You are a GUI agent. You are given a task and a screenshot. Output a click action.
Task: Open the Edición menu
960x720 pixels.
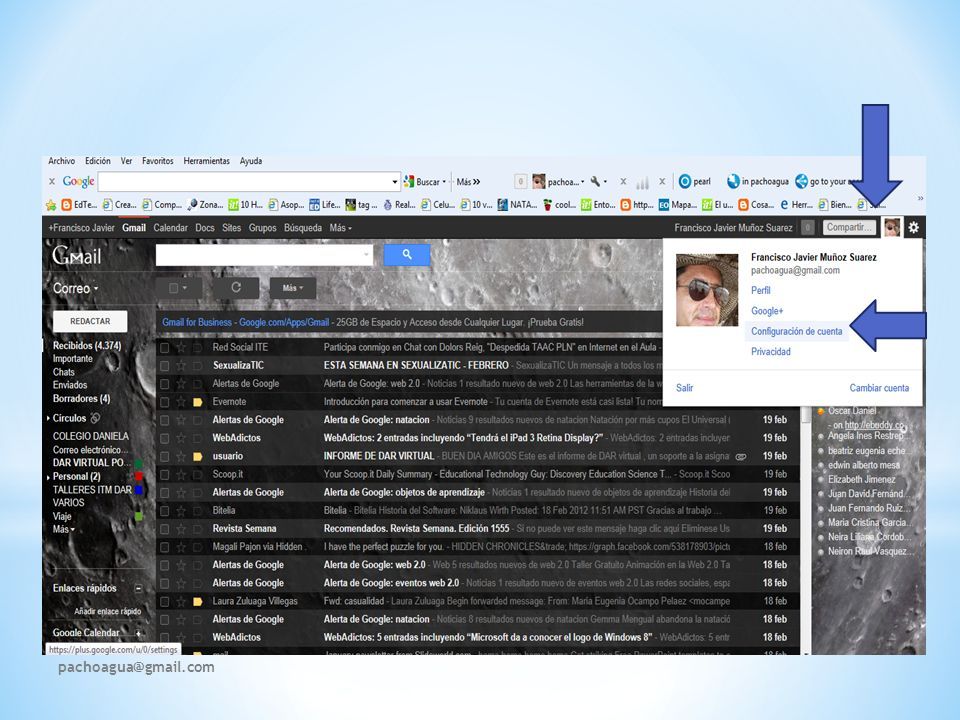[98, 161]
